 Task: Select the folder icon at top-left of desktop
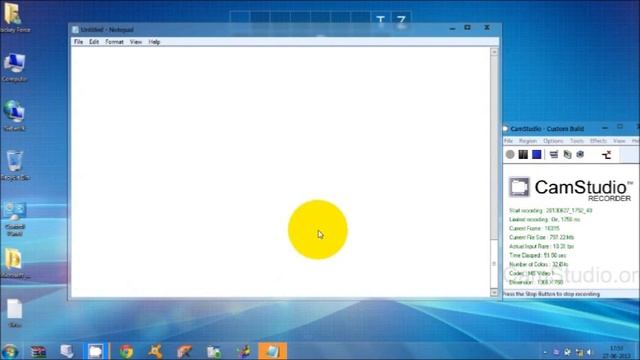[x=15, y=17]
